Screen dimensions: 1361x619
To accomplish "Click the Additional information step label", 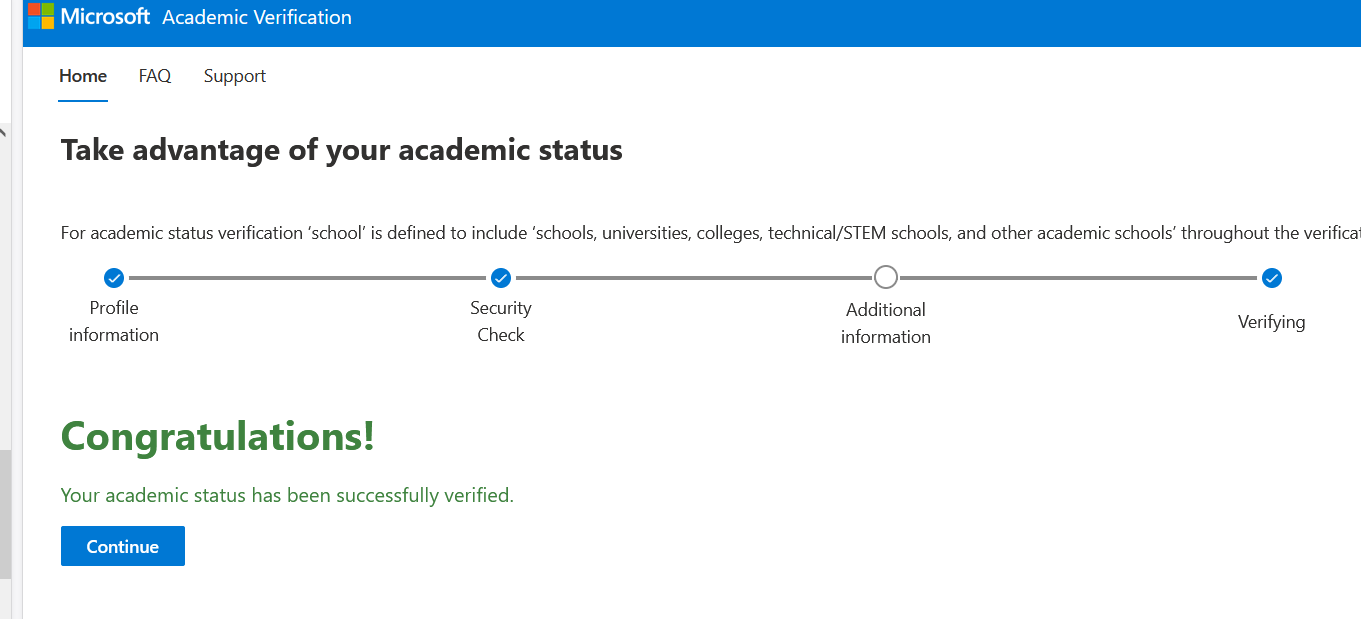I will tap(886, 323).
